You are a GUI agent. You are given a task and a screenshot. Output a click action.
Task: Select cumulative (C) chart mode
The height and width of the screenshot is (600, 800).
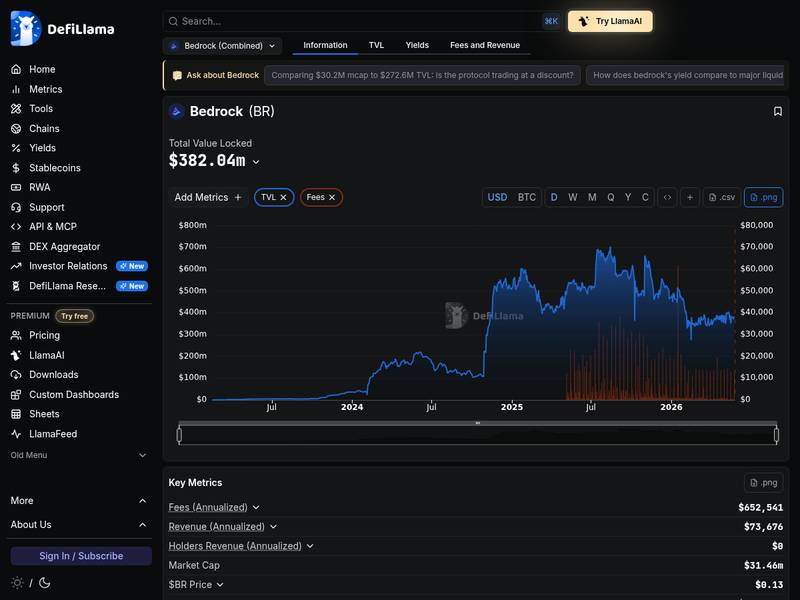click(645, 197)
